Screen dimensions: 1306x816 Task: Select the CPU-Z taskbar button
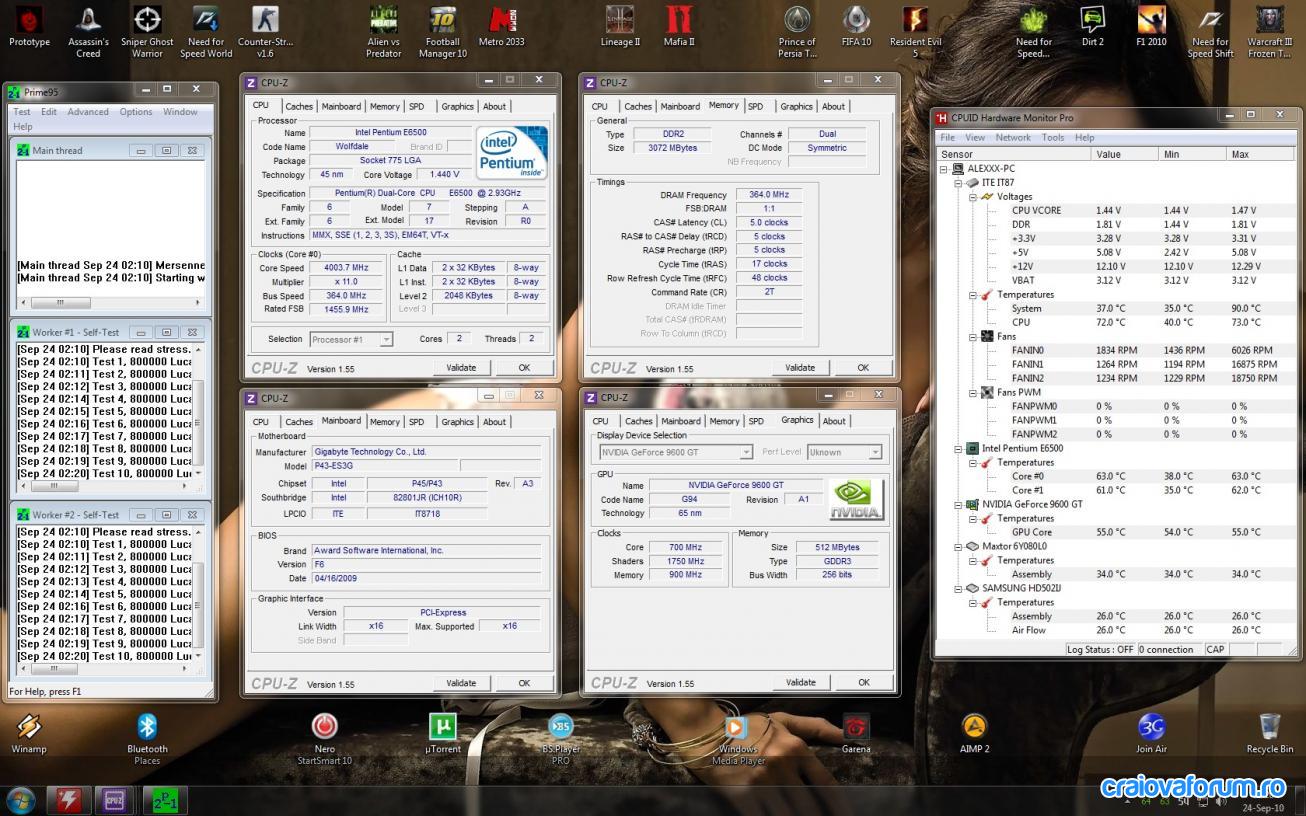point(115,800)
